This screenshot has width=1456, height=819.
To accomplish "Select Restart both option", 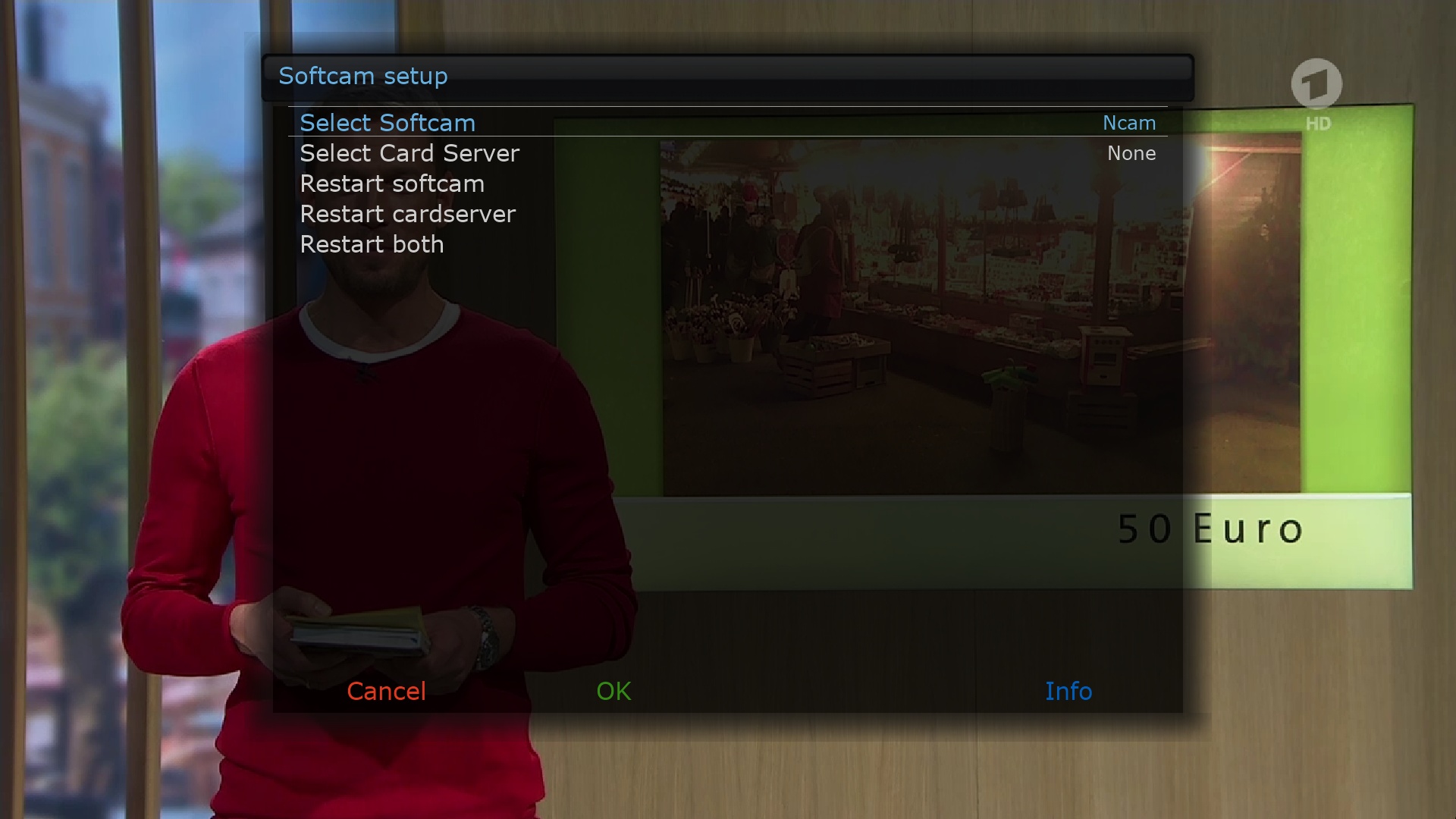I will [x=371, y=244].
